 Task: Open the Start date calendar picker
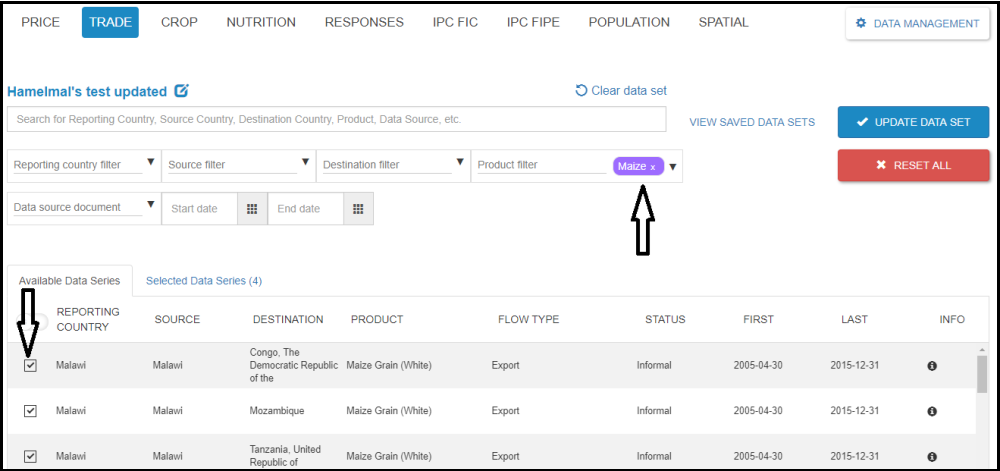coord(252,209)
